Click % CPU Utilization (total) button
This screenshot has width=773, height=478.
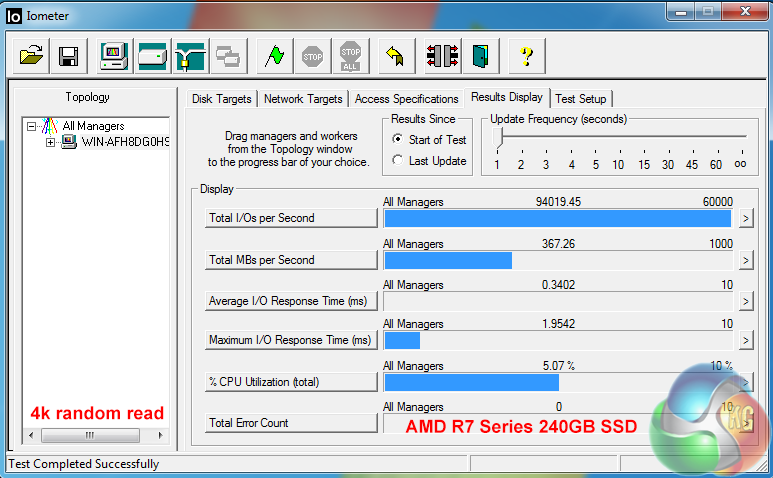click(x=291, y=382)
